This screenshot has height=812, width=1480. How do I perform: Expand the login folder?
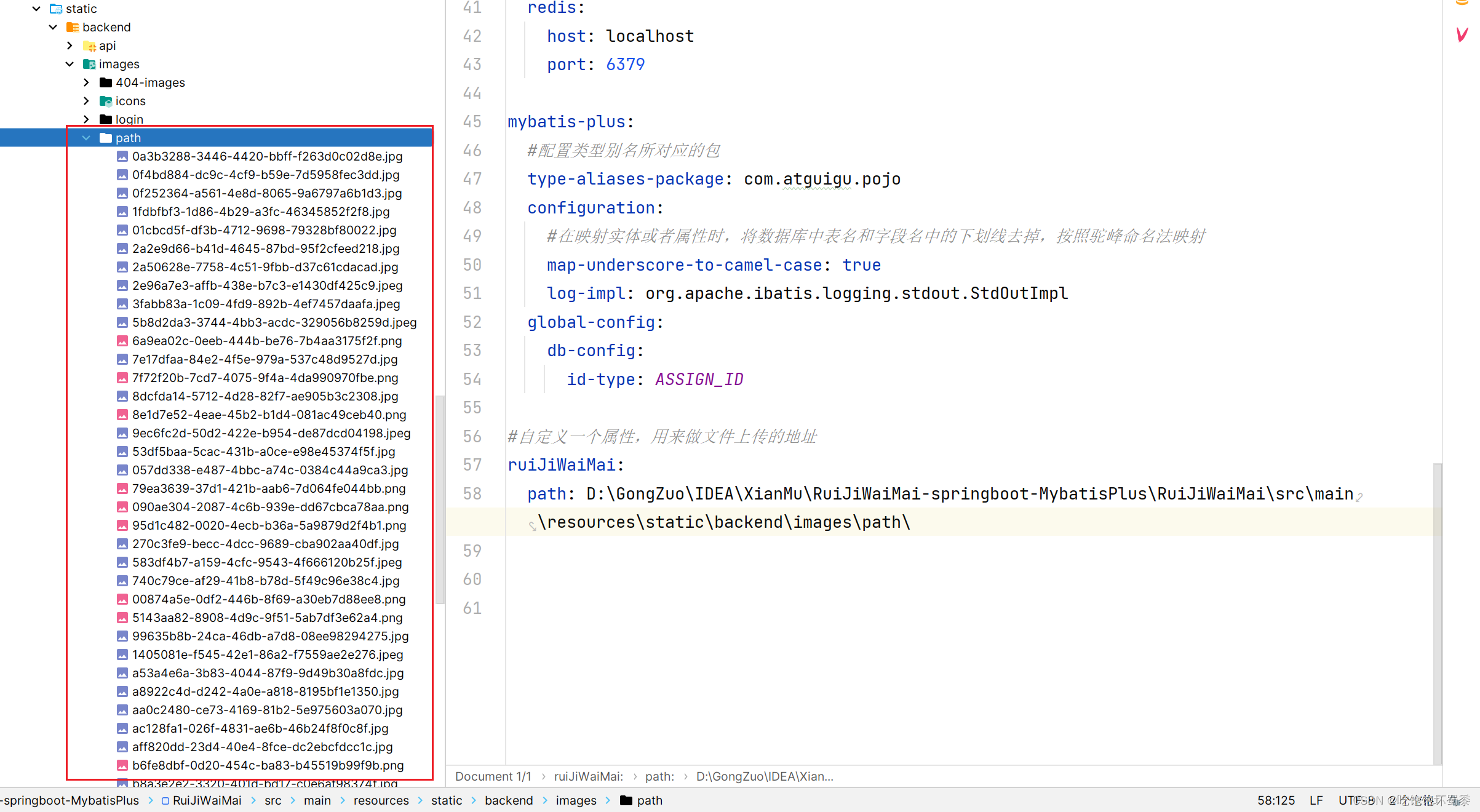[86, 119]
